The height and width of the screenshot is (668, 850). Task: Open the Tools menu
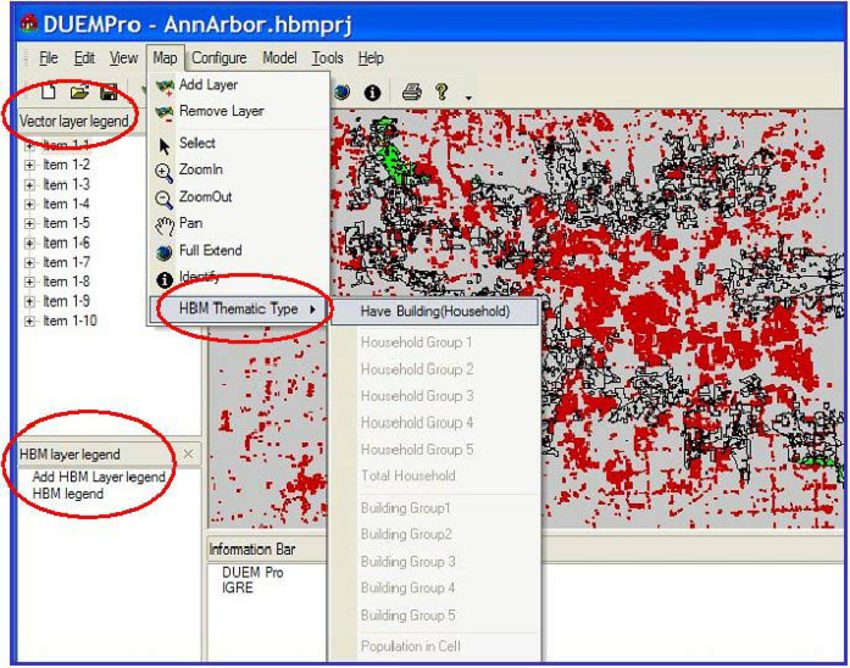(x=327, y=58)
